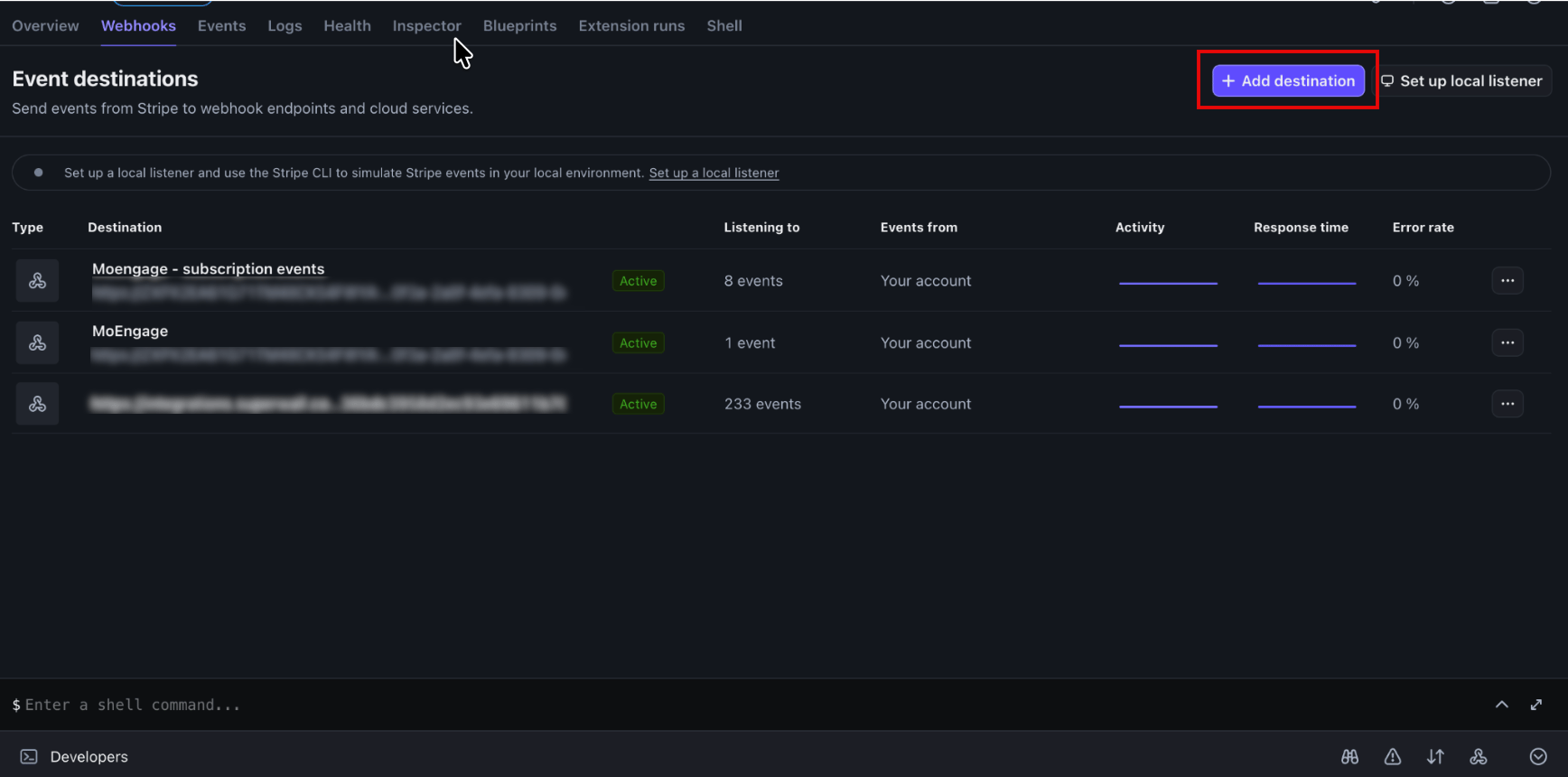Click the webhooks icon in the bottom bar

[x=1479, y=757]
